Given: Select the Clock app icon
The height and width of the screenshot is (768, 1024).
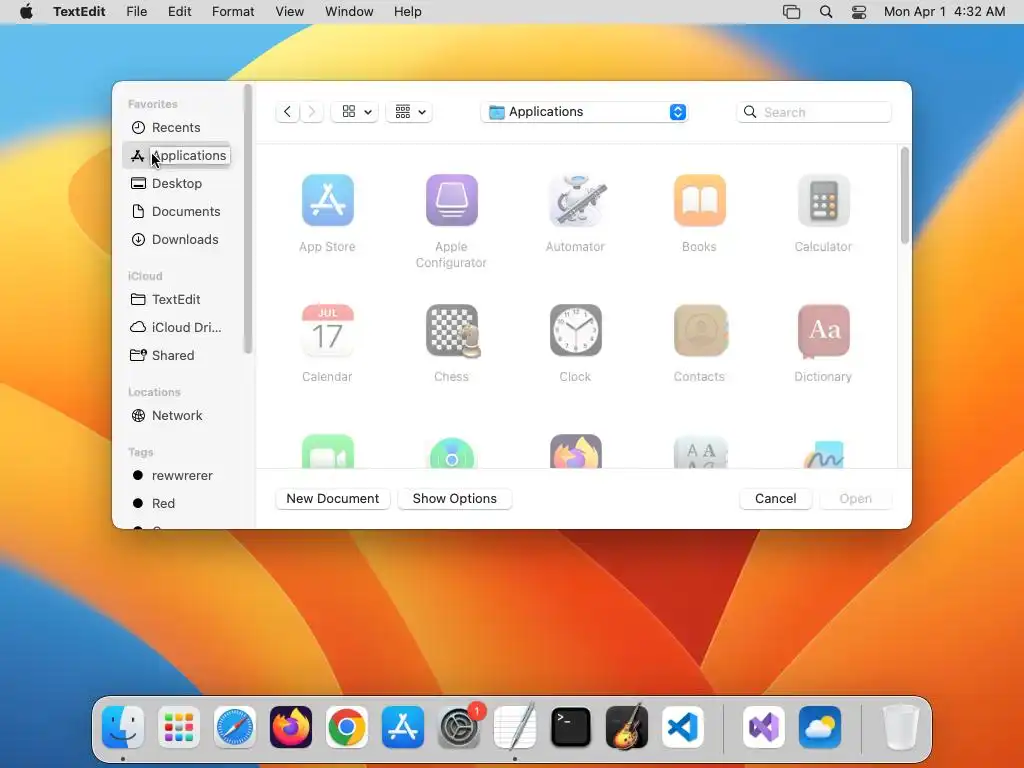Looking at the screenshot, I should click(x=575, y=330).
